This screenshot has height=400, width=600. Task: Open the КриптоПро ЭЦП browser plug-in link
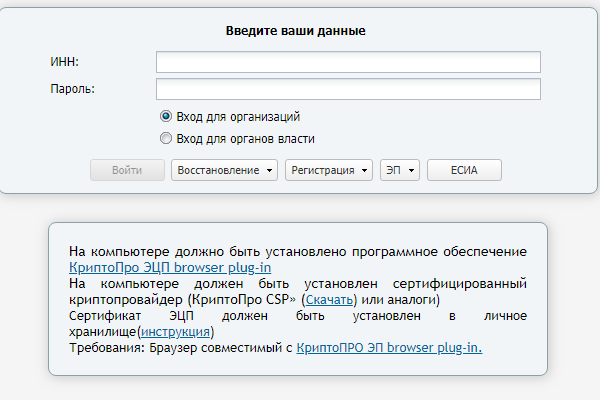(170, 268)
